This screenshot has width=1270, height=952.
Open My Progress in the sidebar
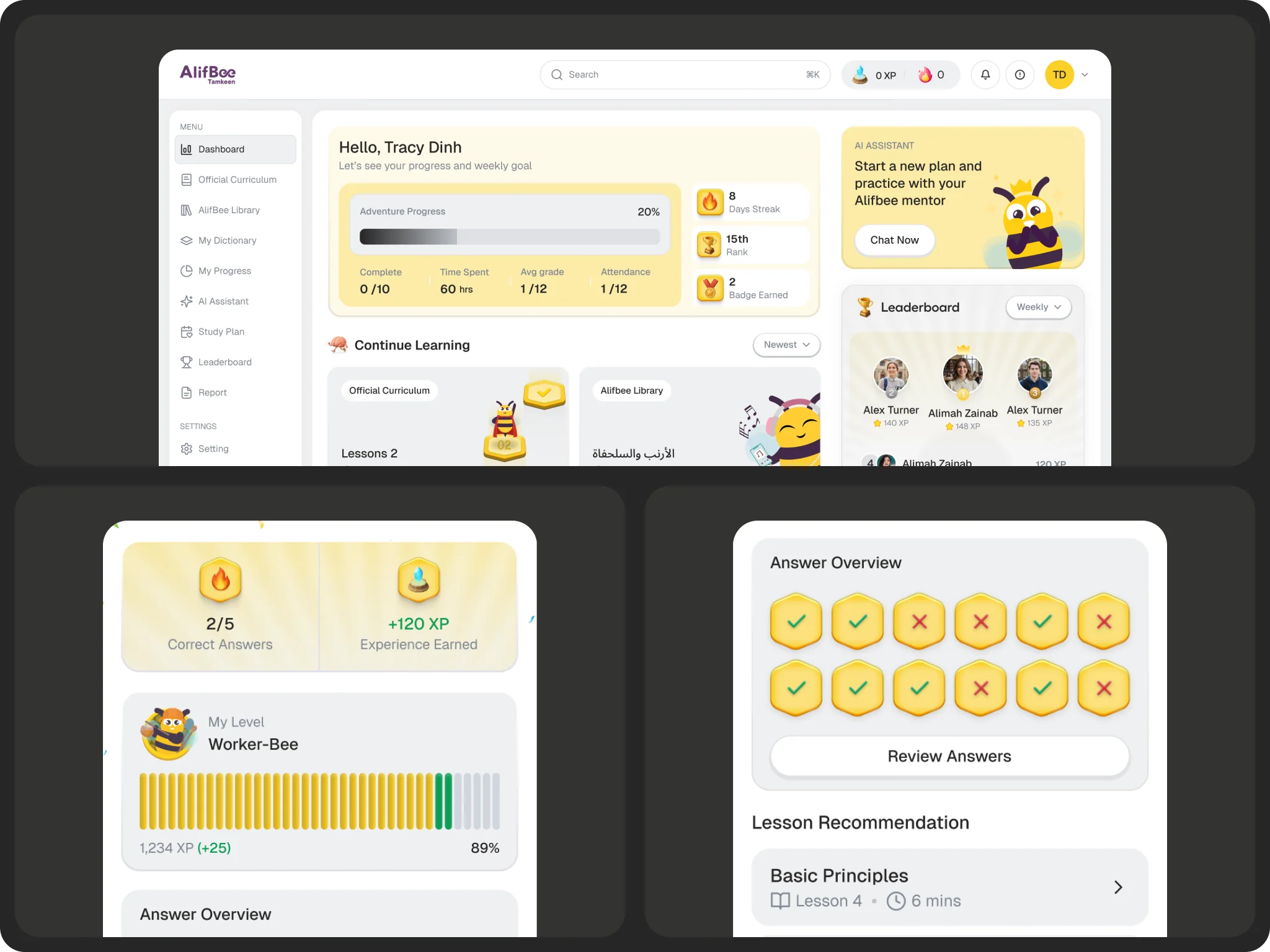235,271
